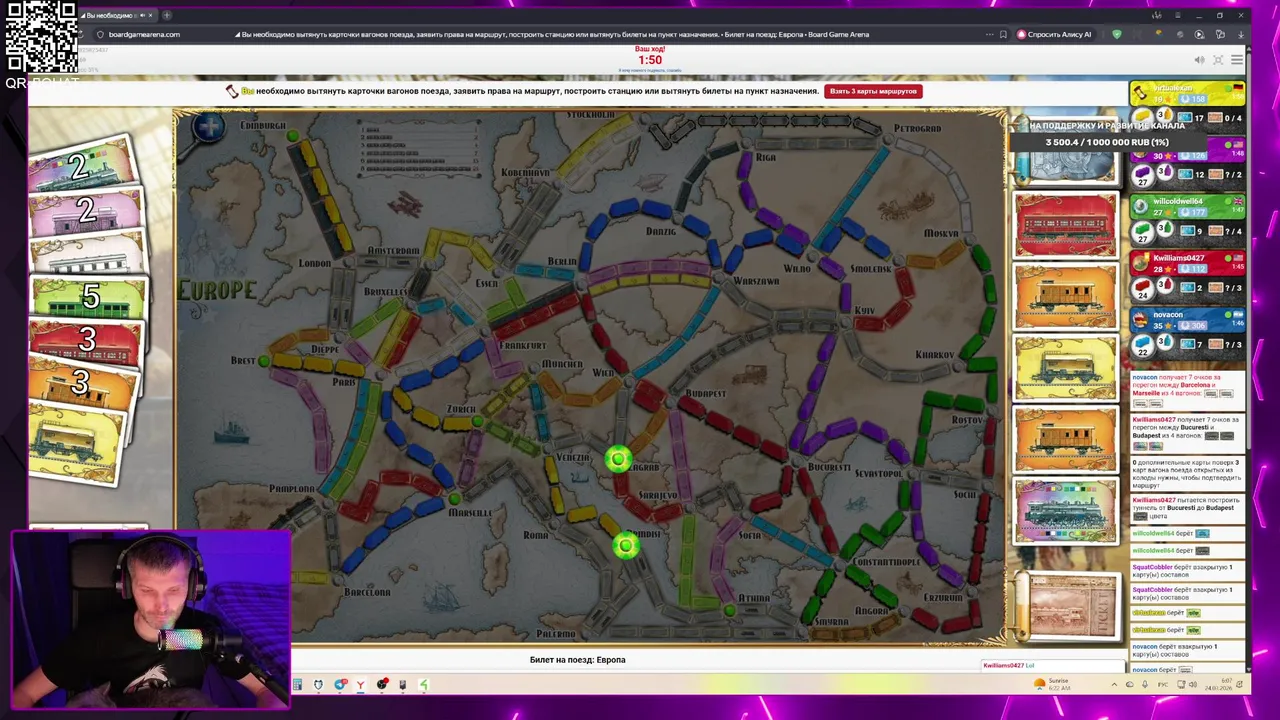Viewport: 1280px width, 720px height.
Task: Select the Board Game Arena browser tab
Action: tap(116, 15)
